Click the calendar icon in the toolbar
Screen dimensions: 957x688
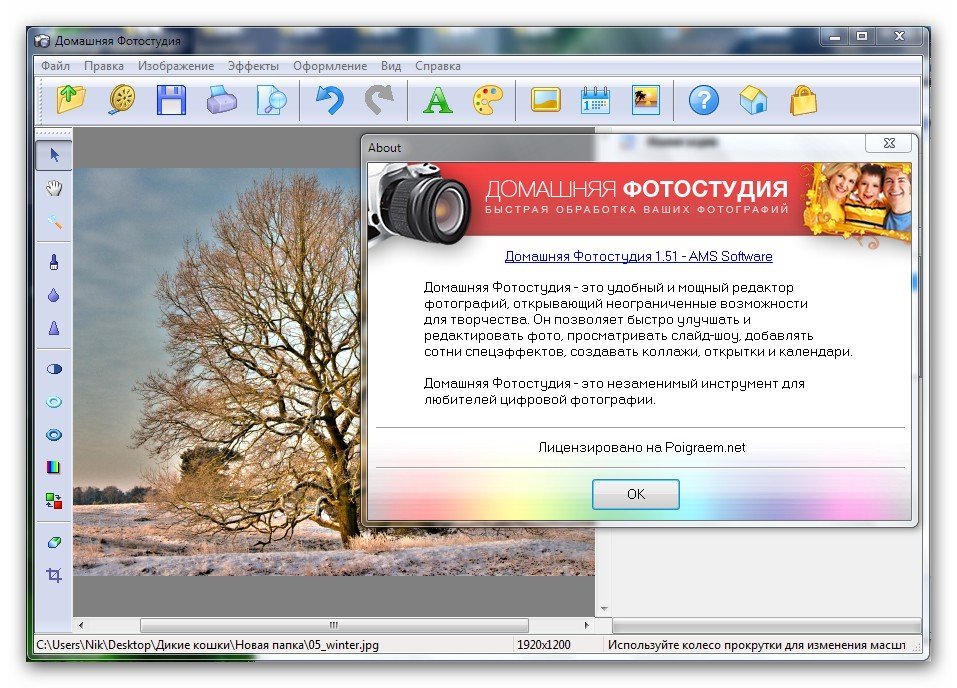tap(595, 100)
